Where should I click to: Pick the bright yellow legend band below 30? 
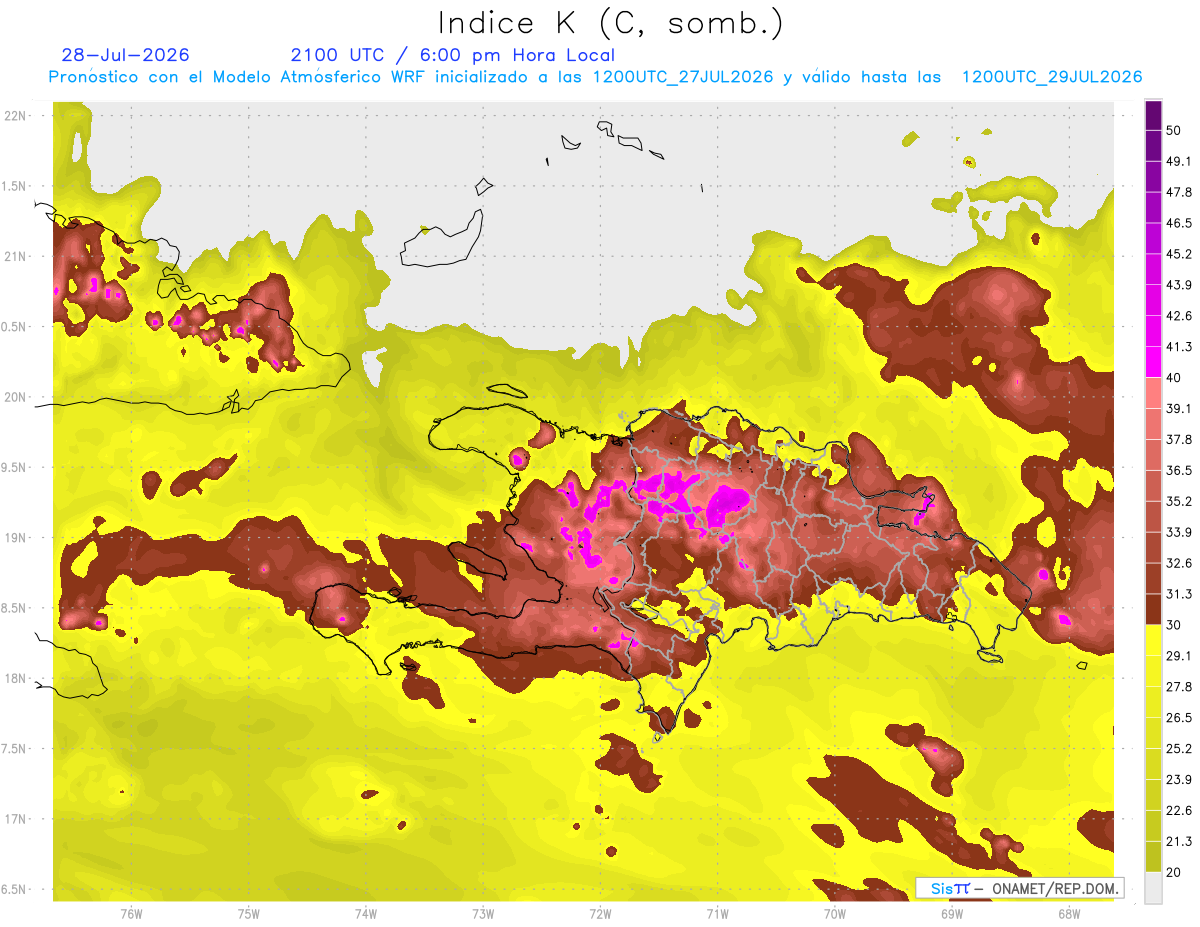[1154, 640]
